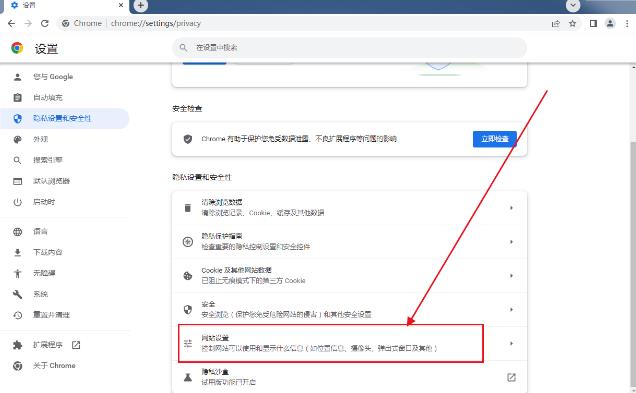This screenshot has width=636, height=393.
Task: Open 无障碍 sidebar section
Action: click(65, 273)
